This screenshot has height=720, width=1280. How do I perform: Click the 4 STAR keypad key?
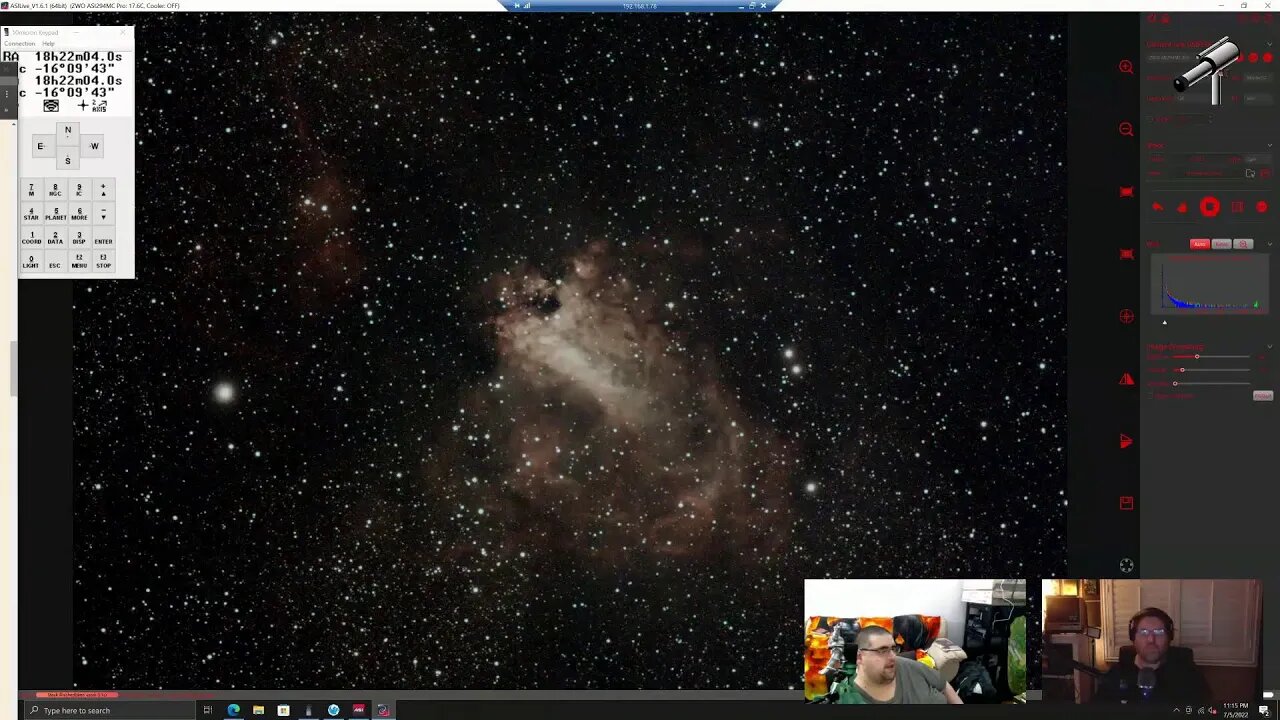tap(31, 213)
